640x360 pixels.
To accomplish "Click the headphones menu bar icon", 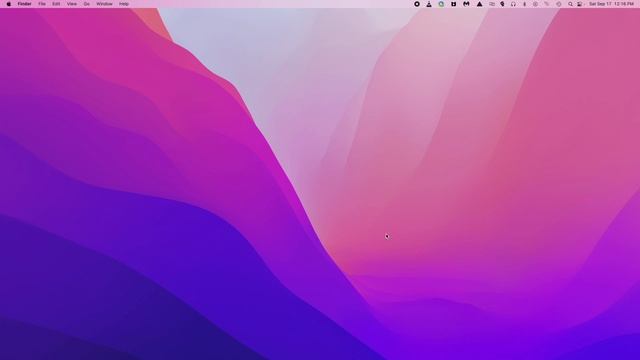I will (x=513, y=4).
